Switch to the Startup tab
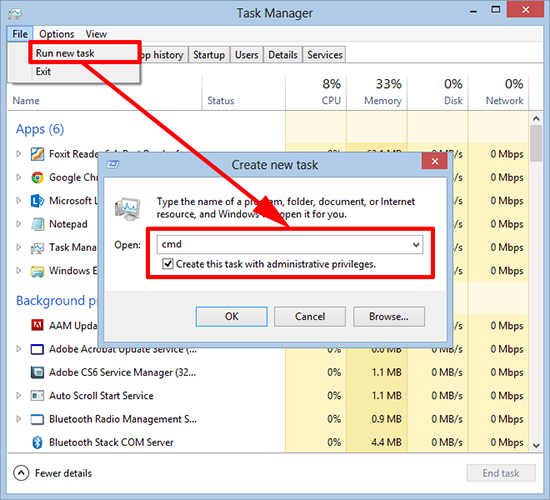Viewport: 550px width, 500px height. tap(209, 55)
